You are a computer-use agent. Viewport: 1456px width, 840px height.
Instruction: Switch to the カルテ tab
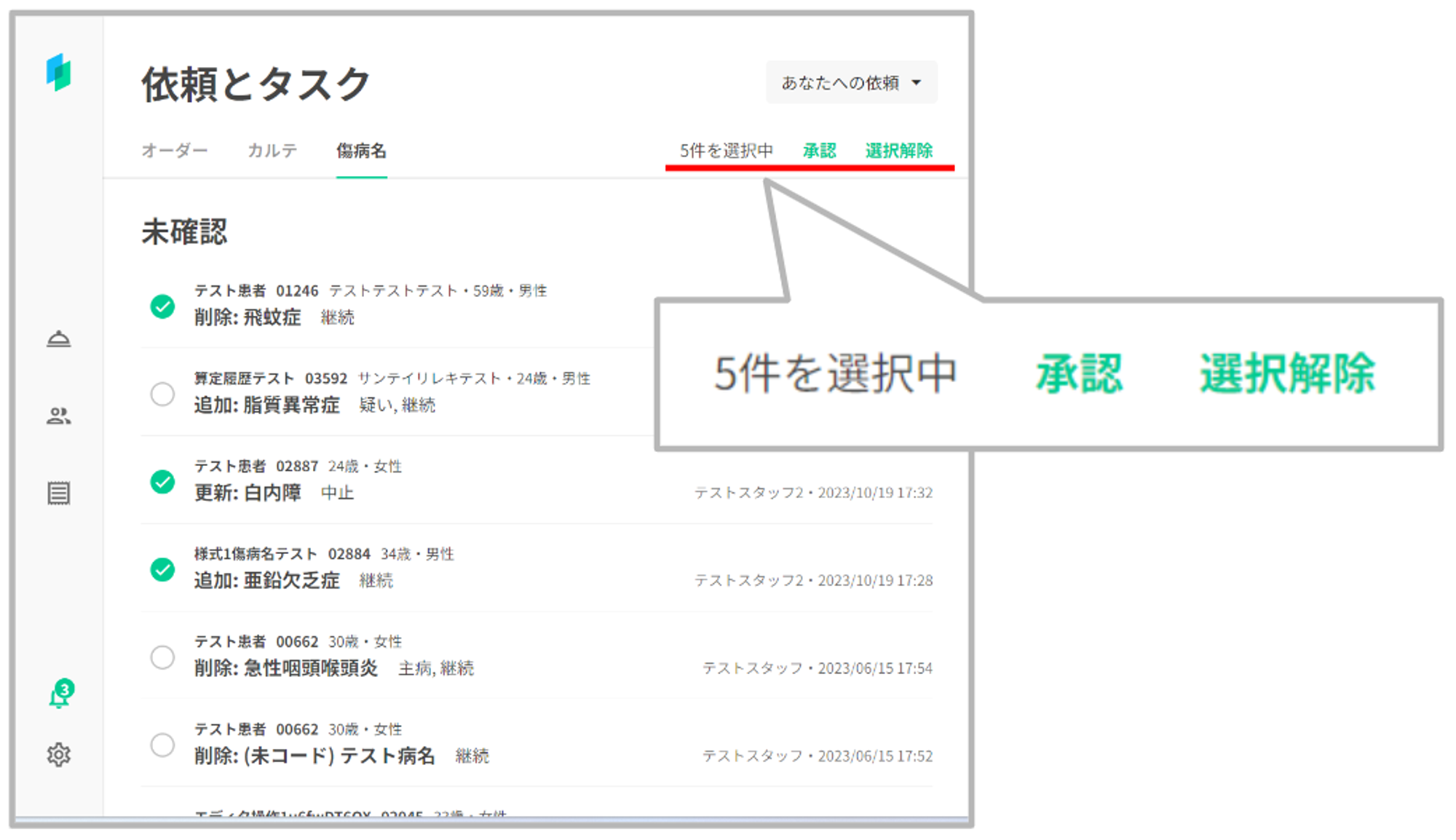coord(272,151)
